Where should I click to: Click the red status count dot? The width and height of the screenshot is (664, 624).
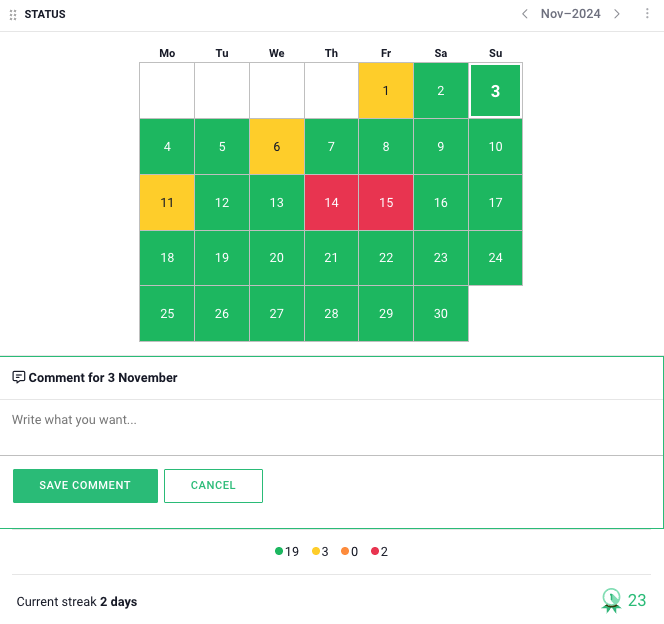(375, 551)
